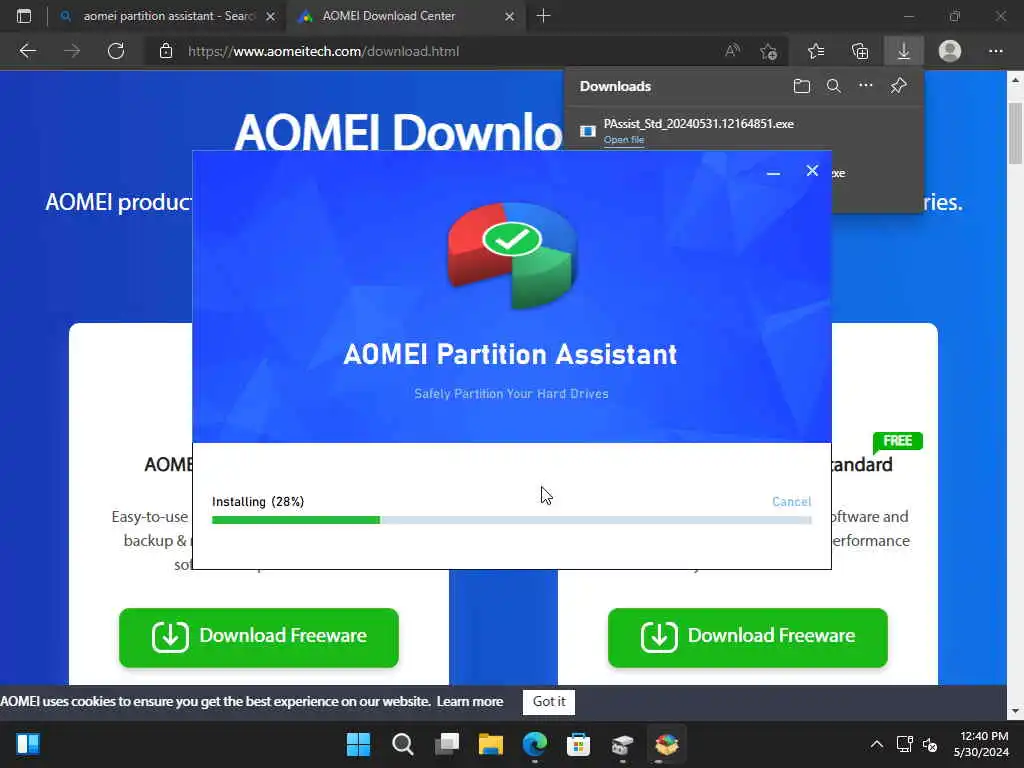View site information lock icon
This screenshot has width=1024, height=768.
tap(166, 51)
